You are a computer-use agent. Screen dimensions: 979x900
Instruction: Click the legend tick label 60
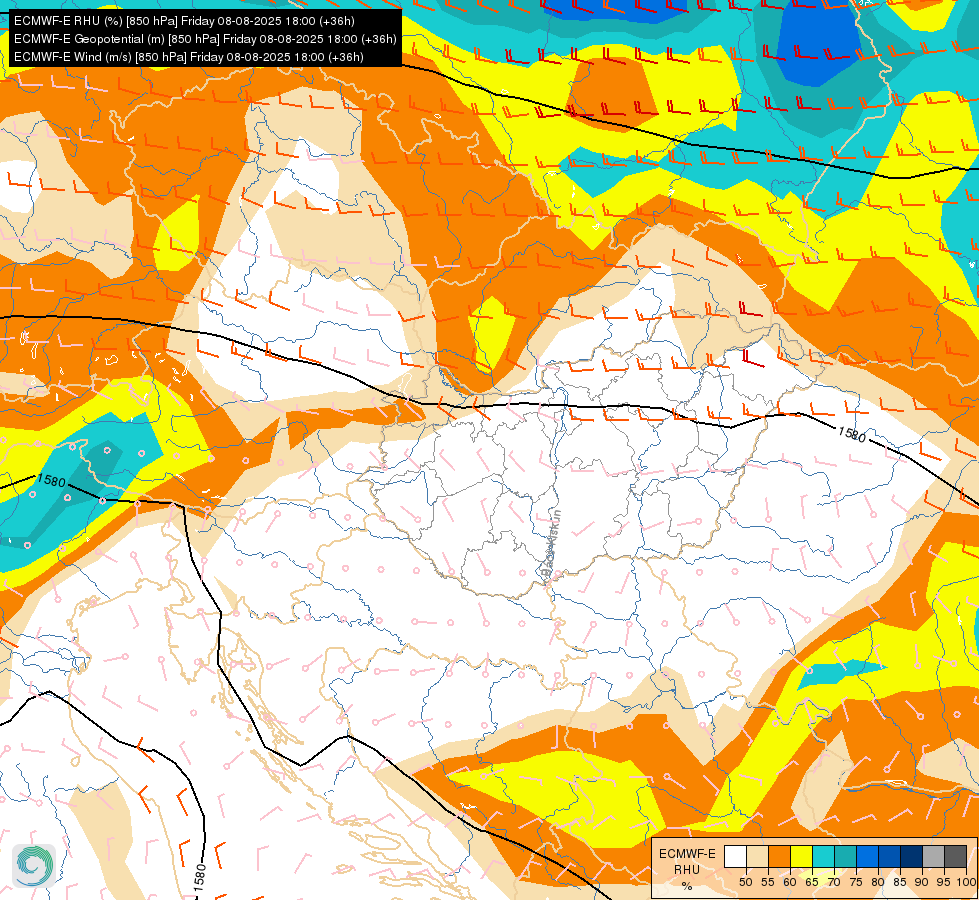[x=790, y=882]
